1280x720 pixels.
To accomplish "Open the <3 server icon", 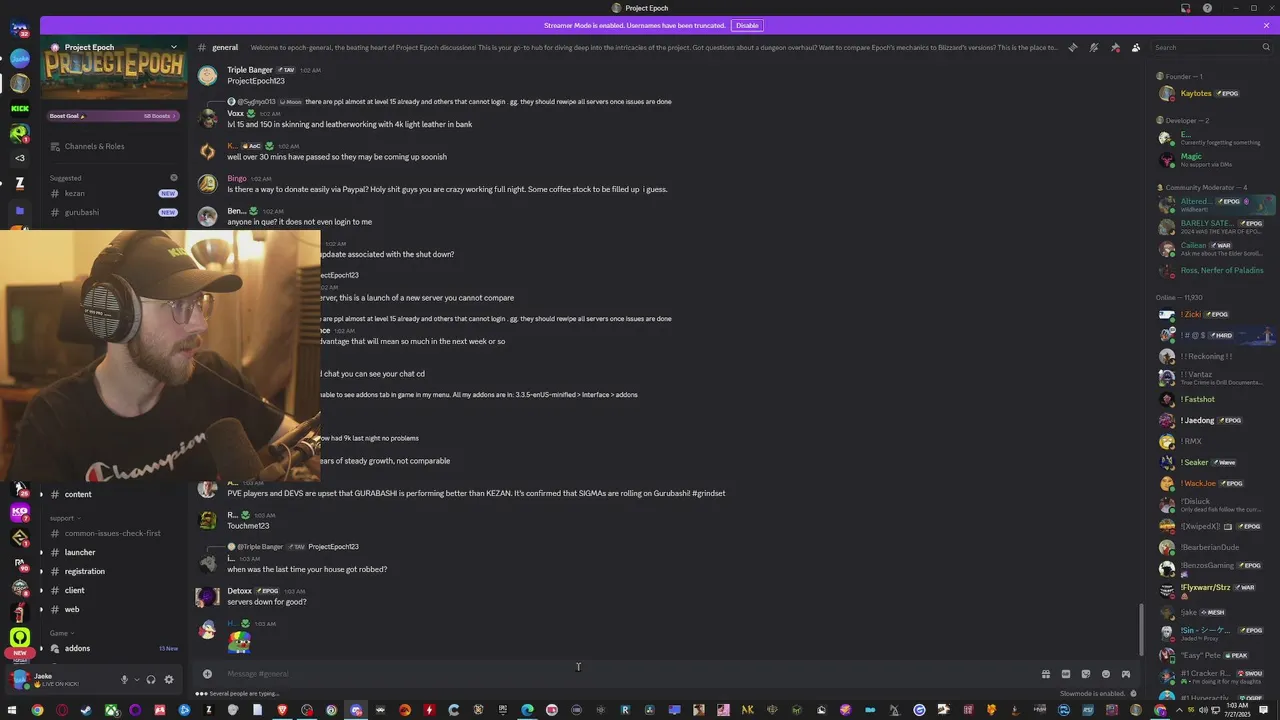I will [20, 158].
